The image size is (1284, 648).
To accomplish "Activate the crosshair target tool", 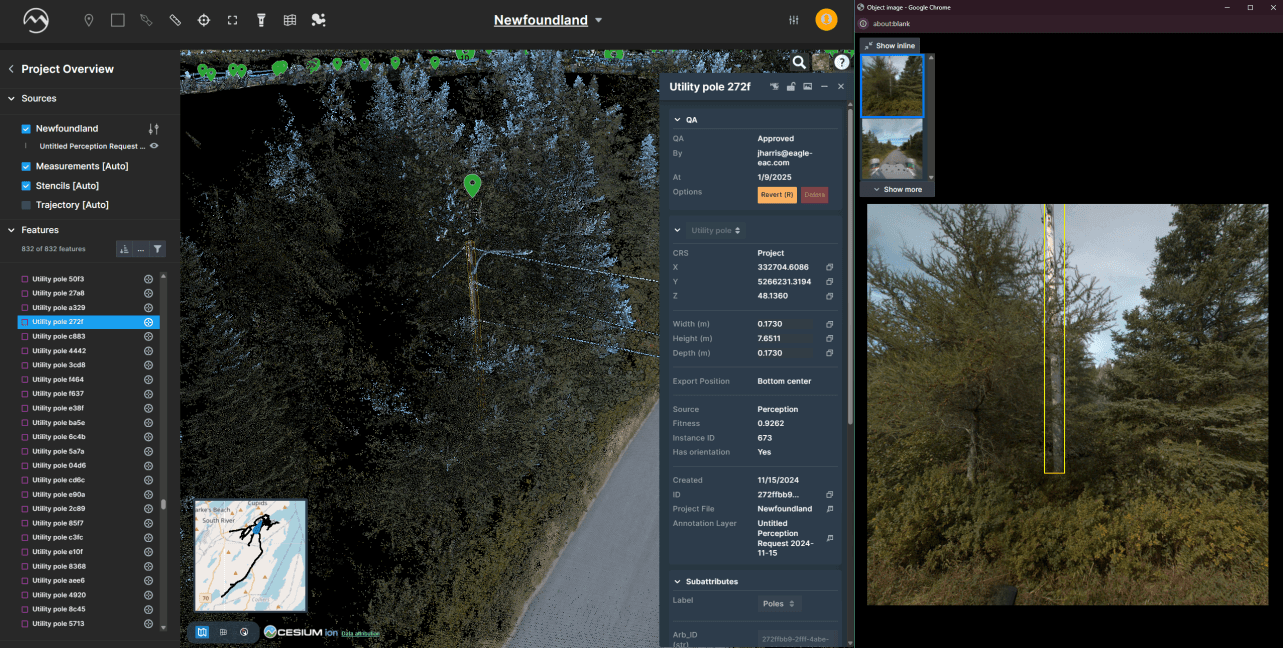I will 204,20.
